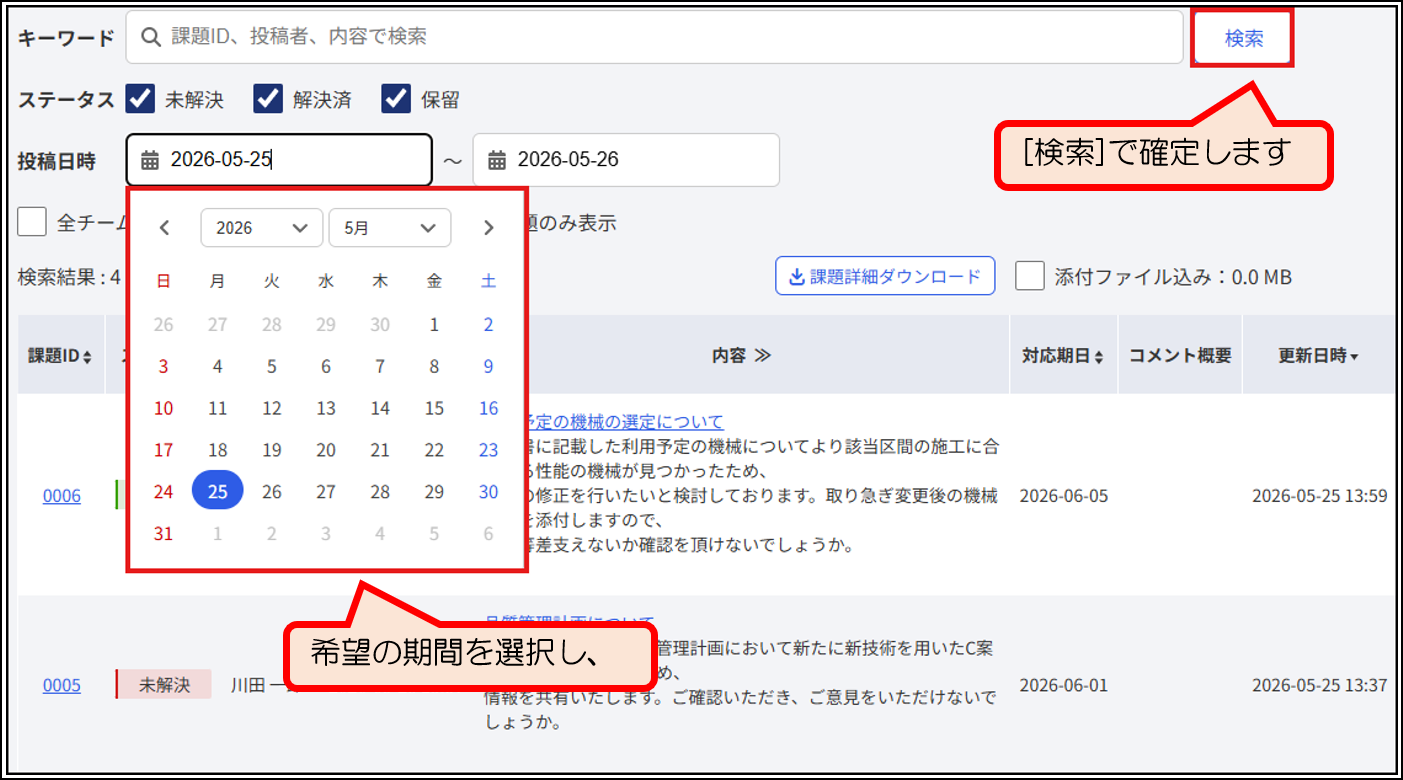The width and height of the screenshot is (1403, 780).
Task: Click the 未解決 status badge on row 0005
Action: coord(164,685)
